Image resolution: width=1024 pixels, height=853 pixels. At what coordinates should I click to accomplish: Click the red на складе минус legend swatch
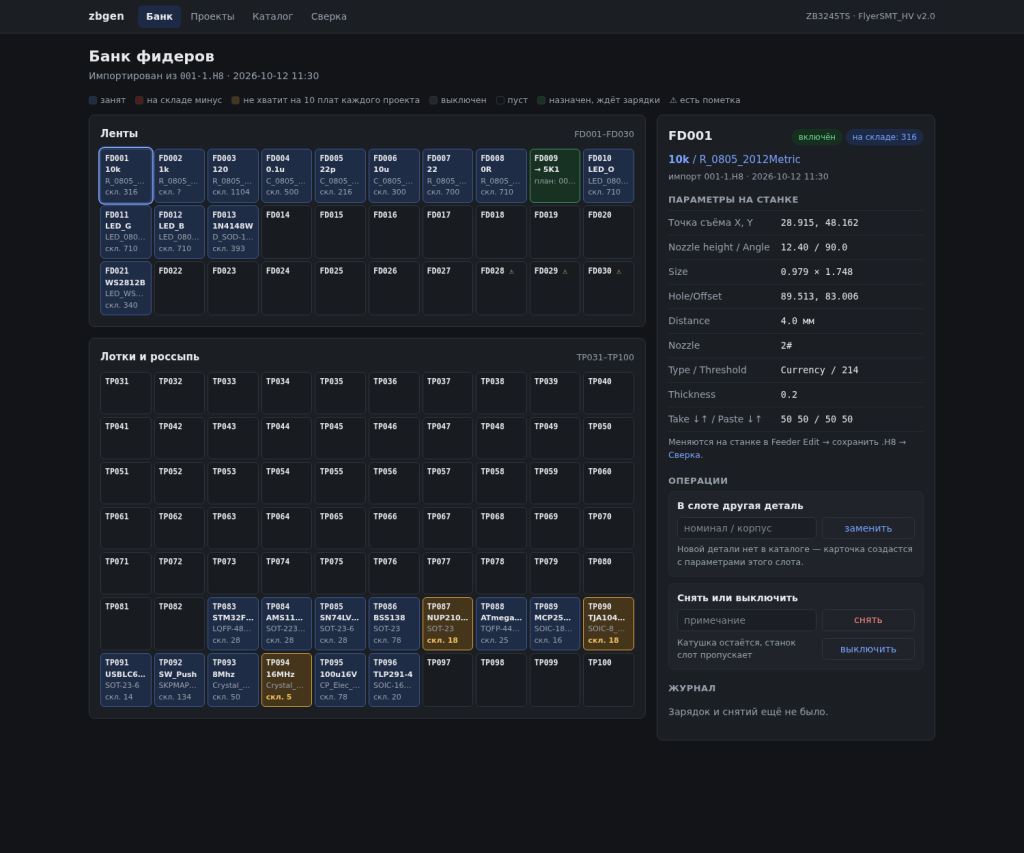pos(139,101)
